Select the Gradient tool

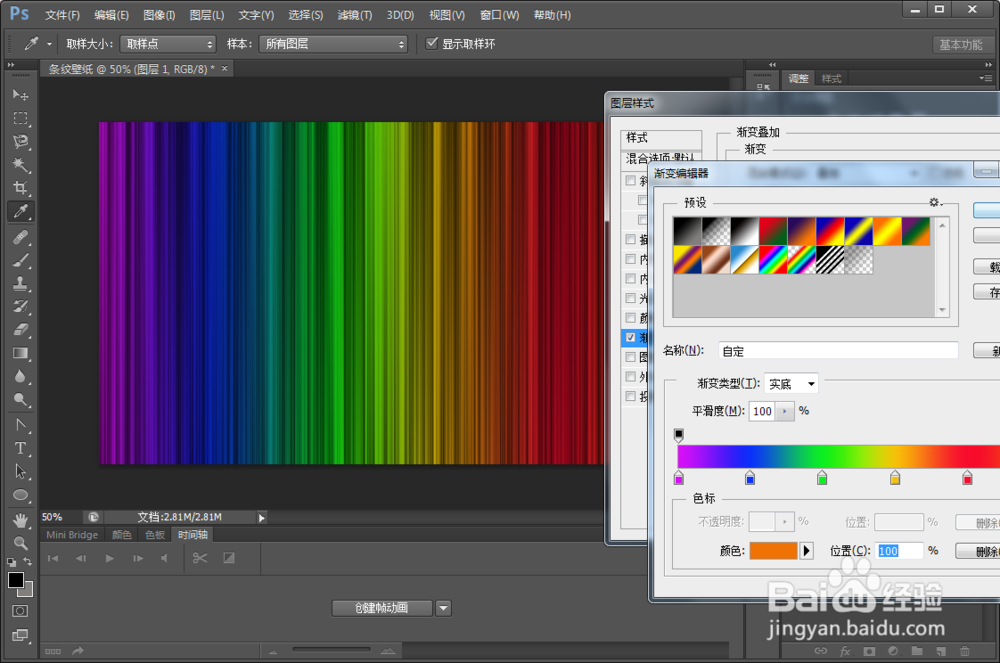pyautogui.click(x=20, y=353)
